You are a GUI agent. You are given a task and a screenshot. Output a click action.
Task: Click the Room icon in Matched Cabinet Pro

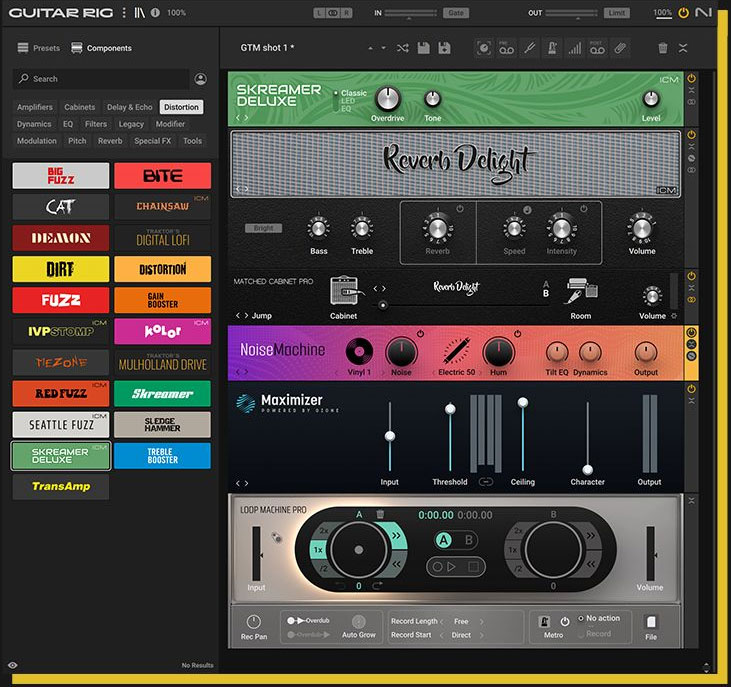[582, 291]
